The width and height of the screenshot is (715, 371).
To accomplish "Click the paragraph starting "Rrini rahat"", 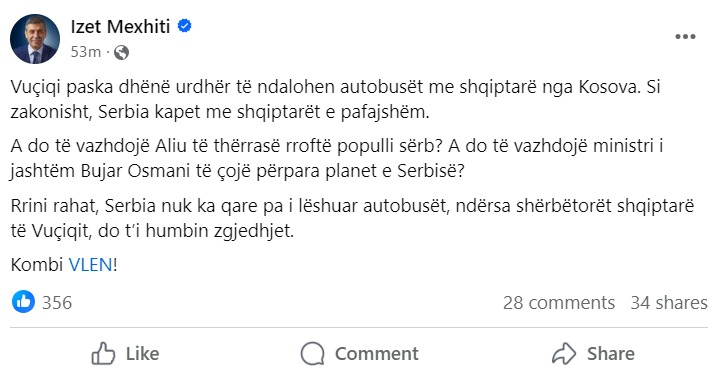I will tap(352, 218).
